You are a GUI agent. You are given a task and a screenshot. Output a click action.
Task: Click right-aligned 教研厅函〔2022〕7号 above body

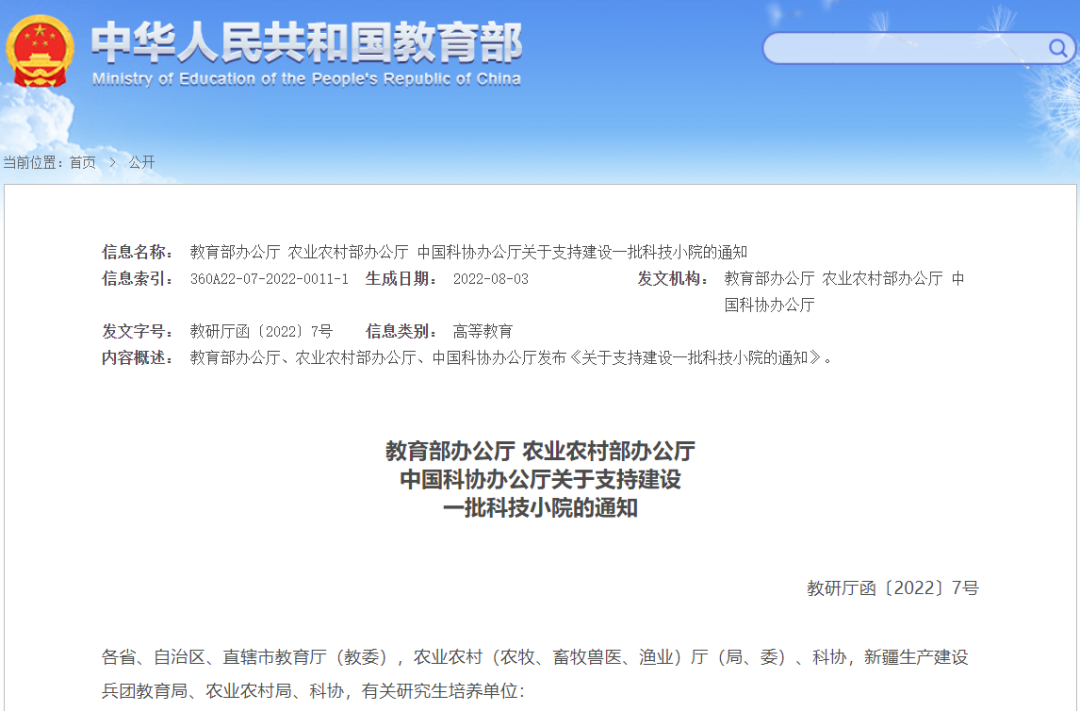pos(892,588)
